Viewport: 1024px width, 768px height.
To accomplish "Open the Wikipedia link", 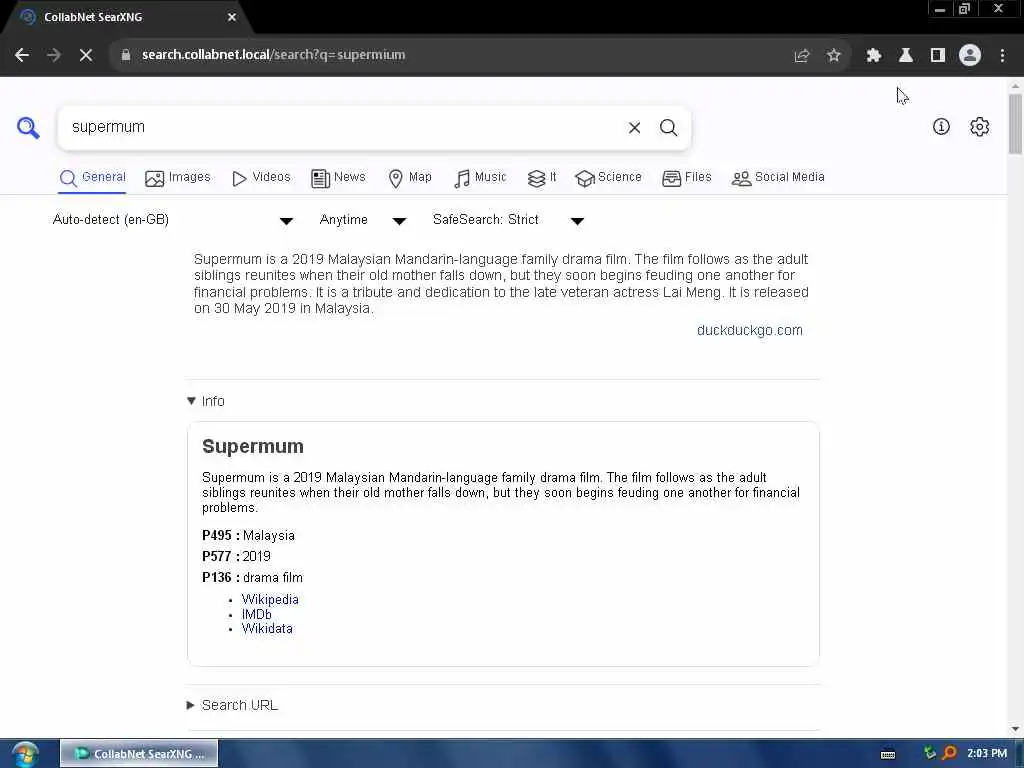I will coord(270,600).
